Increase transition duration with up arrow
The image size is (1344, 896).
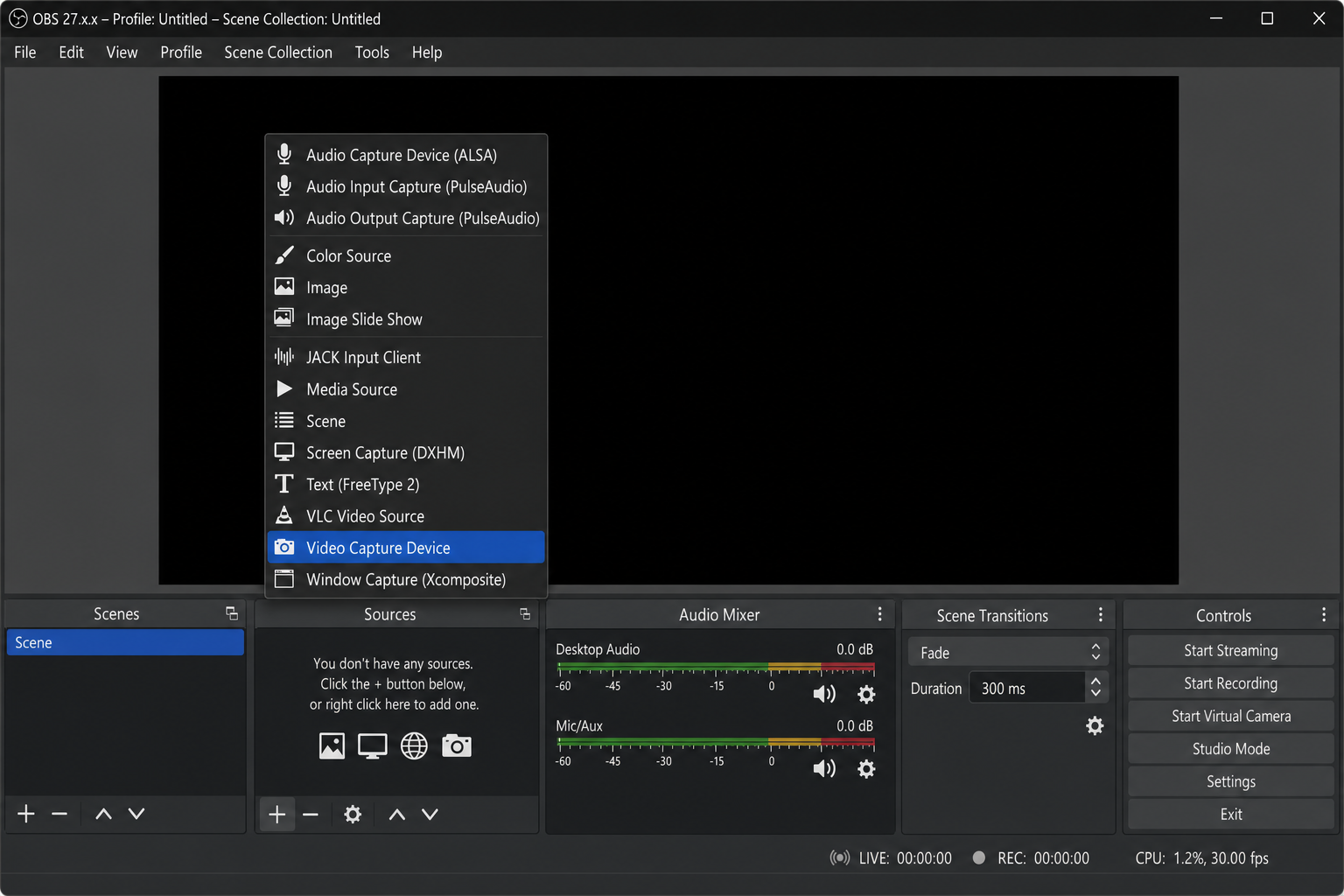1095,681
